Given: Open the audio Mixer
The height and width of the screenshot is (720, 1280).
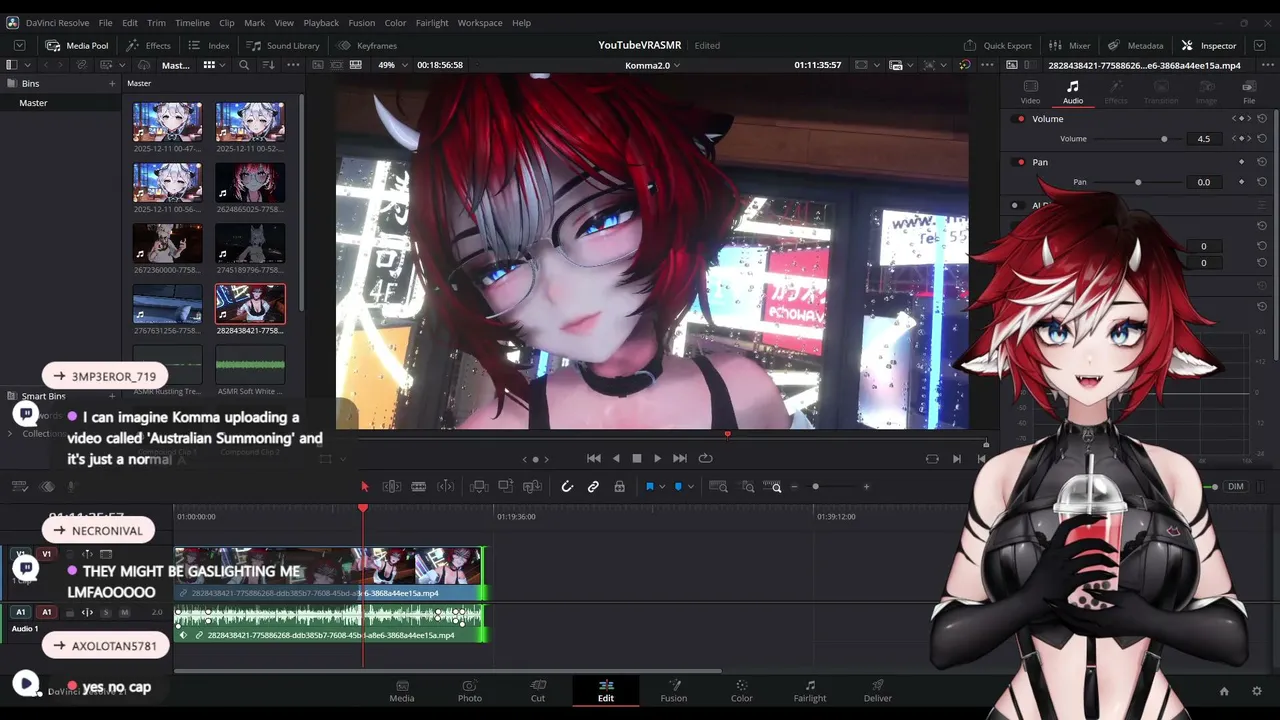Looking at the screenshot, I should (x=1070, y=45).
